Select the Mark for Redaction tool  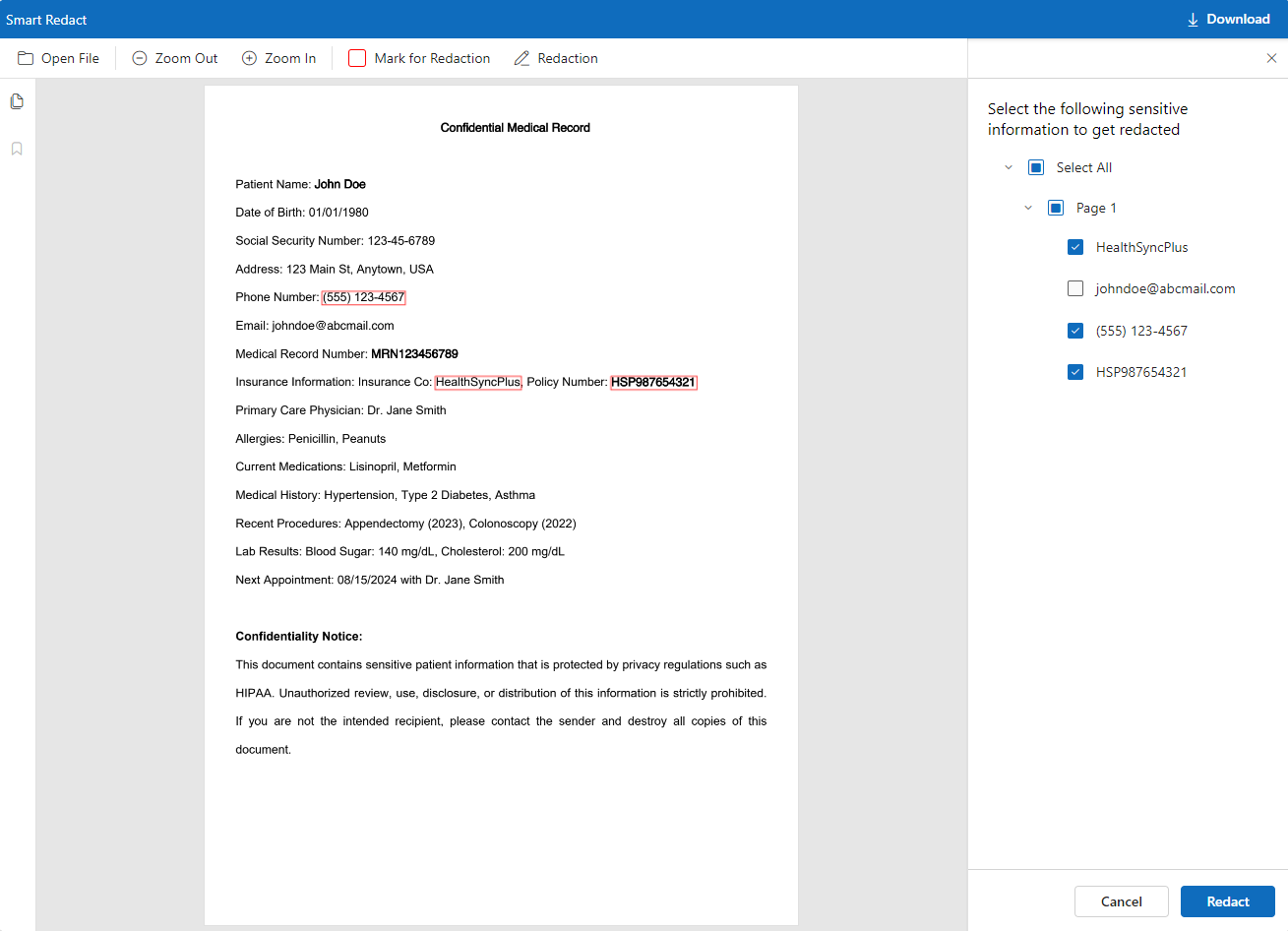coord(419,58)
